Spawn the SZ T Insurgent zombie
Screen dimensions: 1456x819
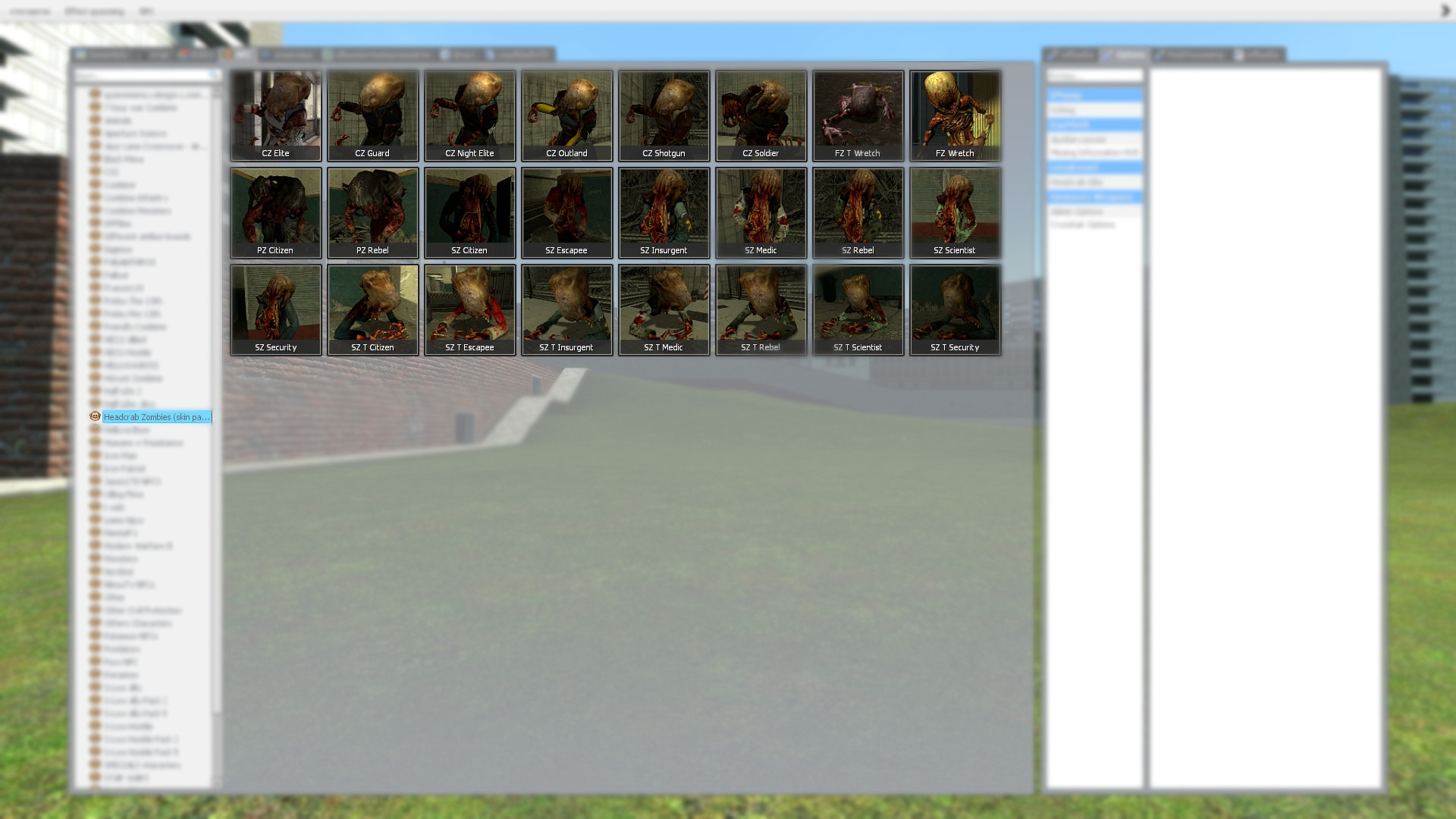pyautogui.click(x=566, y=308)
